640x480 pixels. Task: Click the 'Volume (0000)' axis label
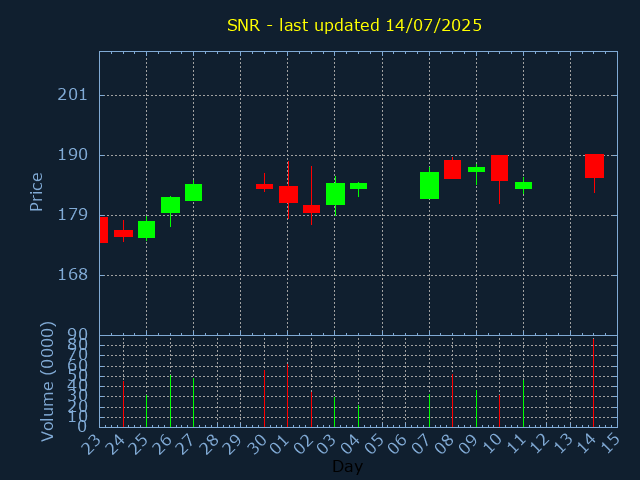coord(48,382)
